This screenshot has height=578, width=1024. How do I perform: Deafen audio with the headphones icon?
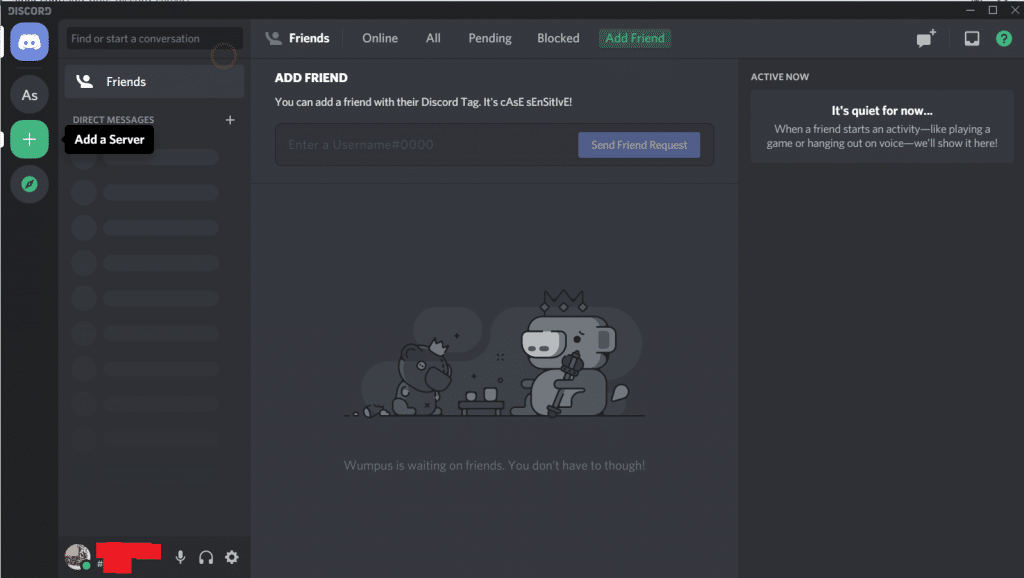205,557
